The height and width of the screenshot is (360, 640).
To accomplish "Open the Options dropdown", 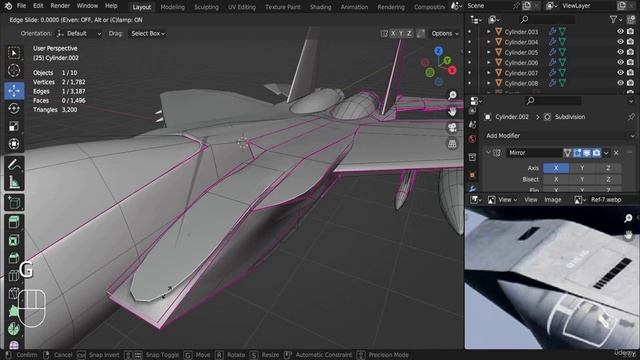I will tap(445, 33).
